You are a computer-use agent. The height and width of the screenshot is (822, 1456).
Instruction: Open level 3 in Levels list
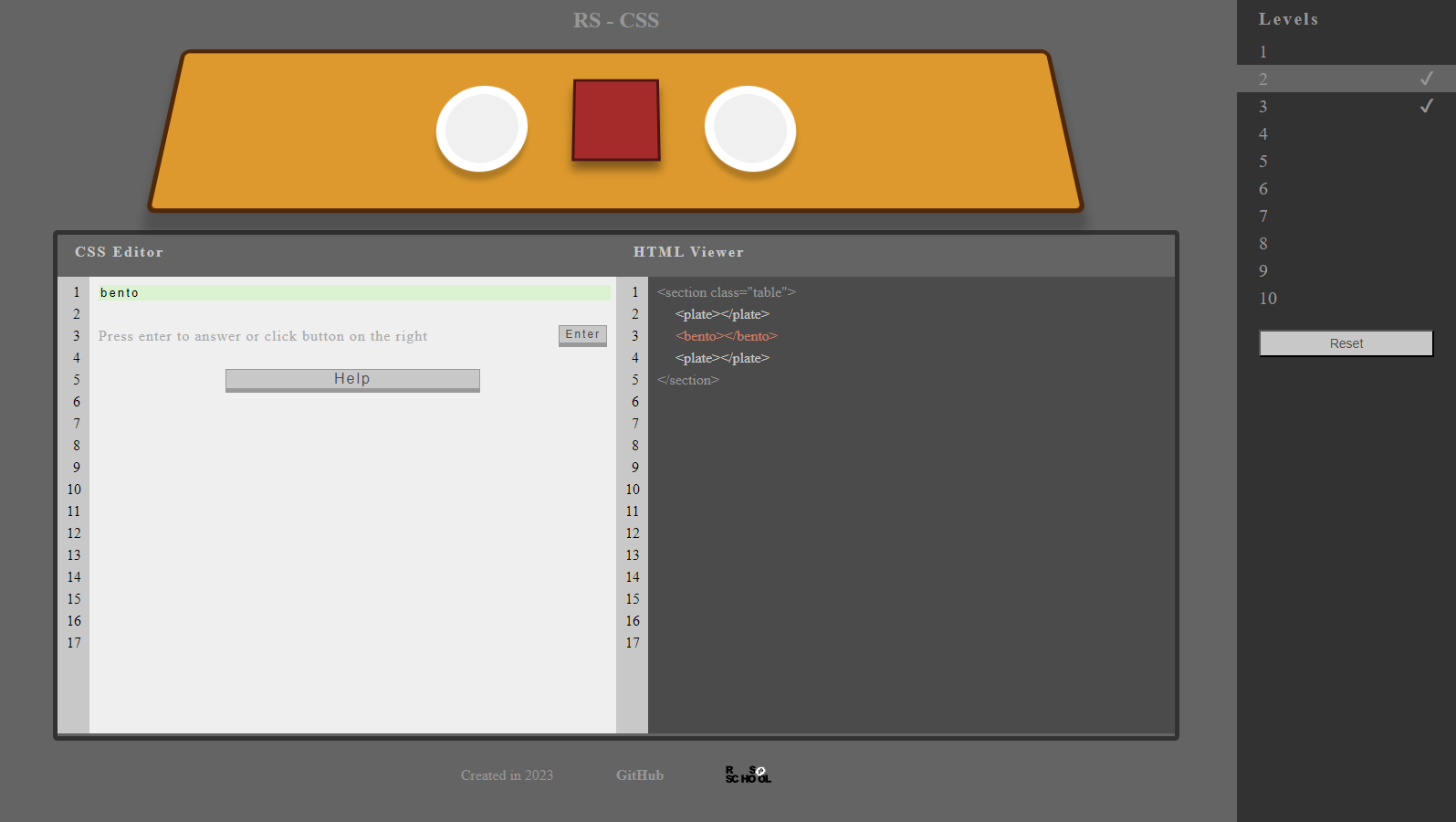pyautogui.click(x=1346, y=106)
